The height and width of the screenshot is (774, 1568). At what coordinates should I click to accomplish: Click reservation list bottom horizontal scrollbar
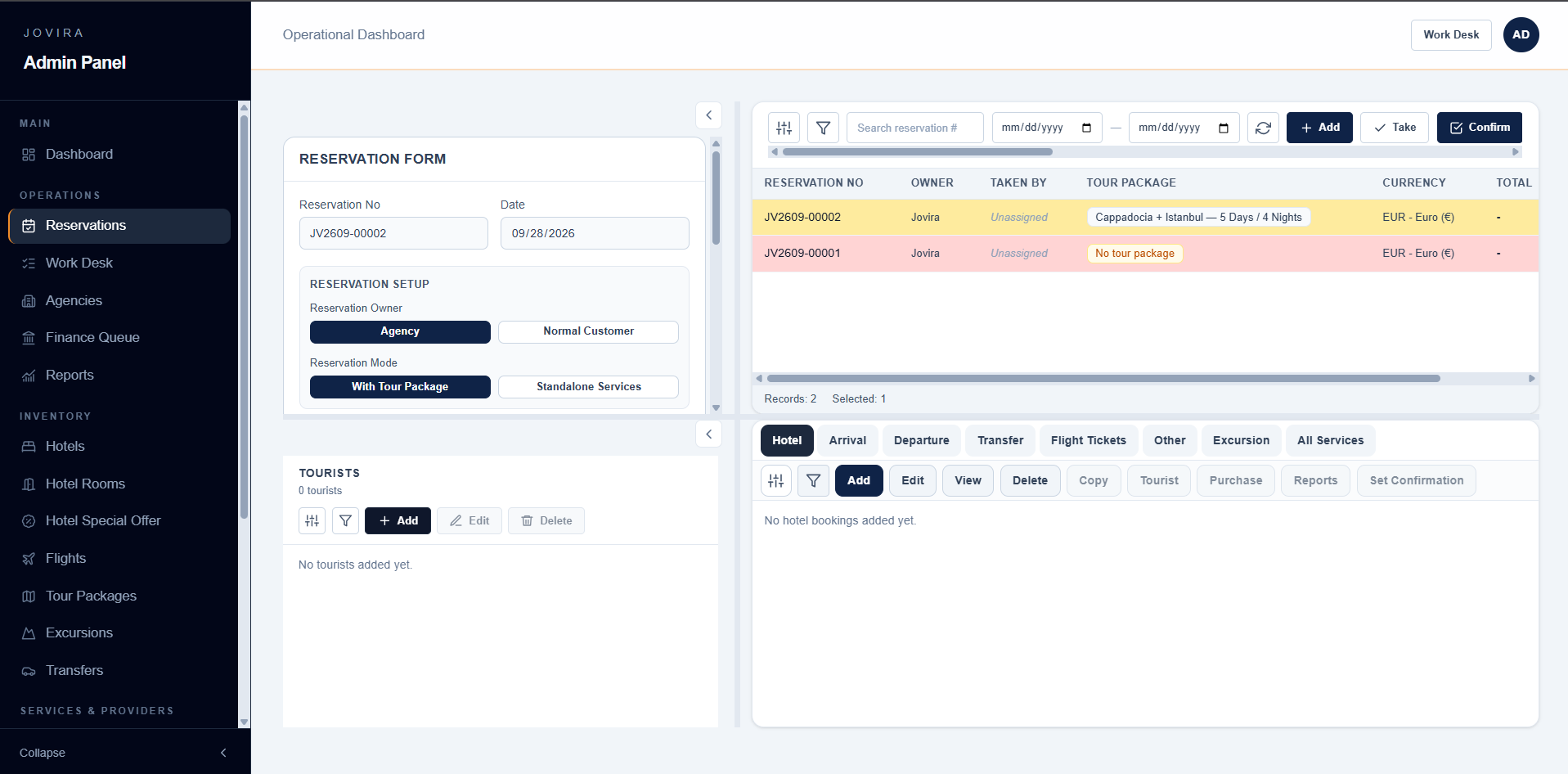pos(1103,379)
